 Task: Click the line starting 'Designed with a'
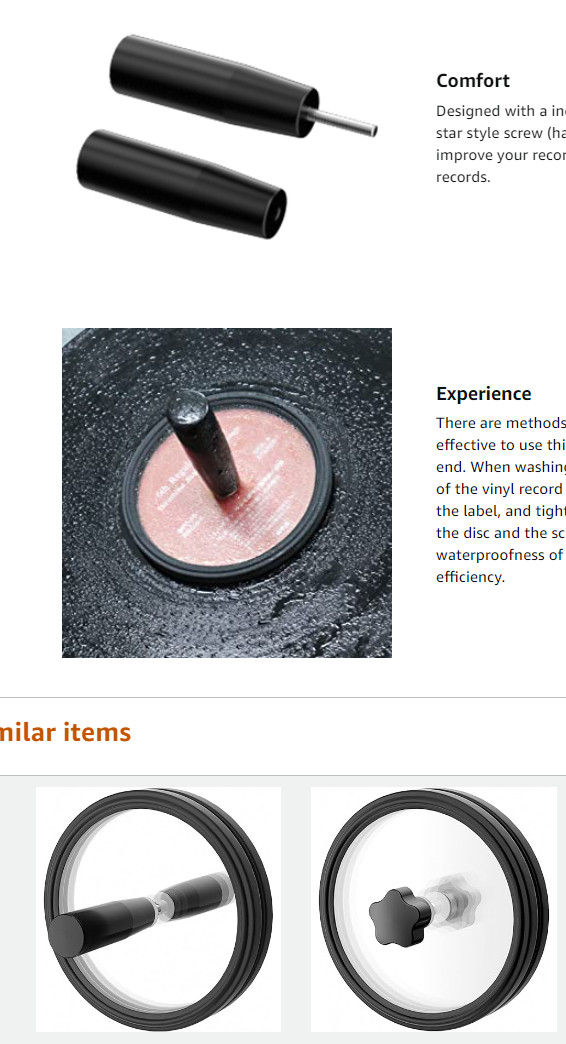click(501, 111)
